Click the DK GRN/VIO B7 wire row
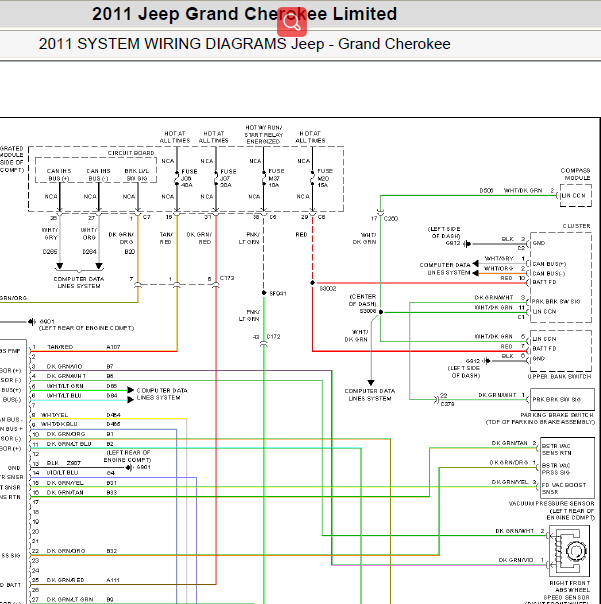The image size is (601, 604). pos(80,366)
